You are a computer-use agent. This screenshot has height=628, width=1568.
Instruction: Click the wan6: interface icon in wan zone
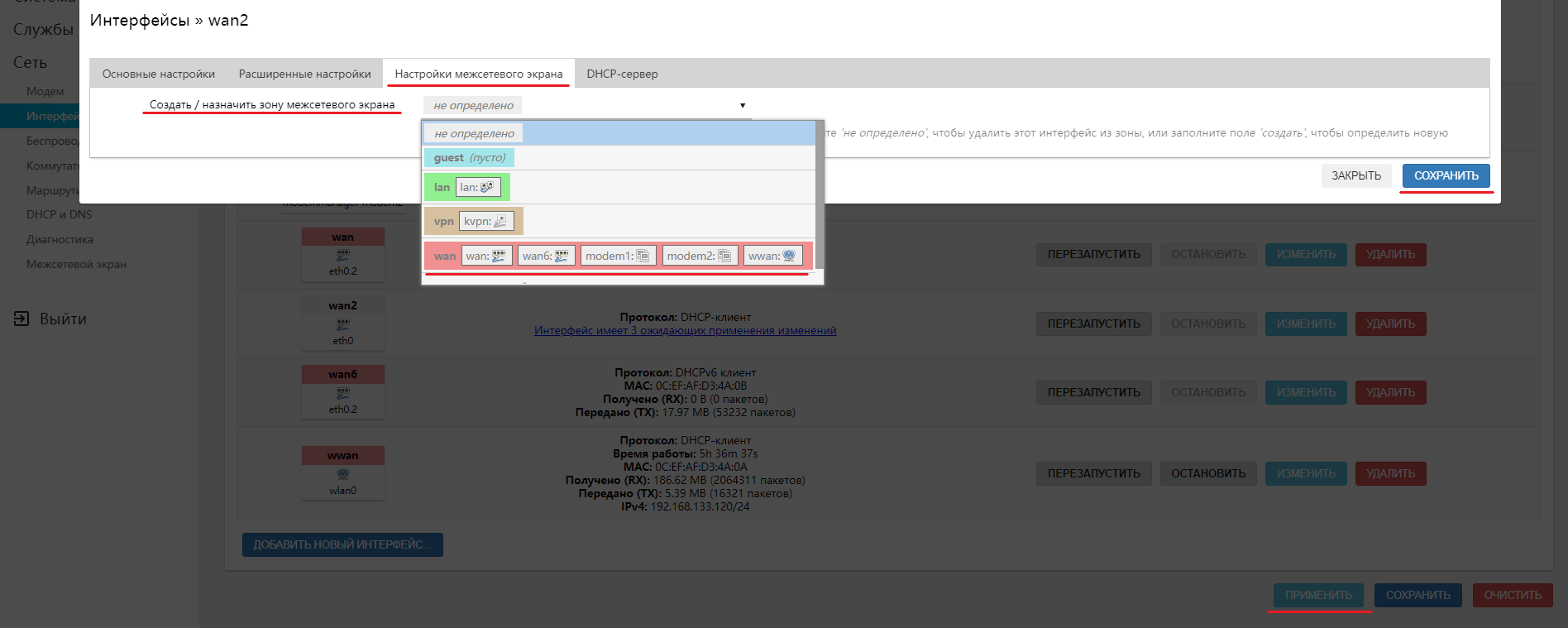click(x=562, y=256)
